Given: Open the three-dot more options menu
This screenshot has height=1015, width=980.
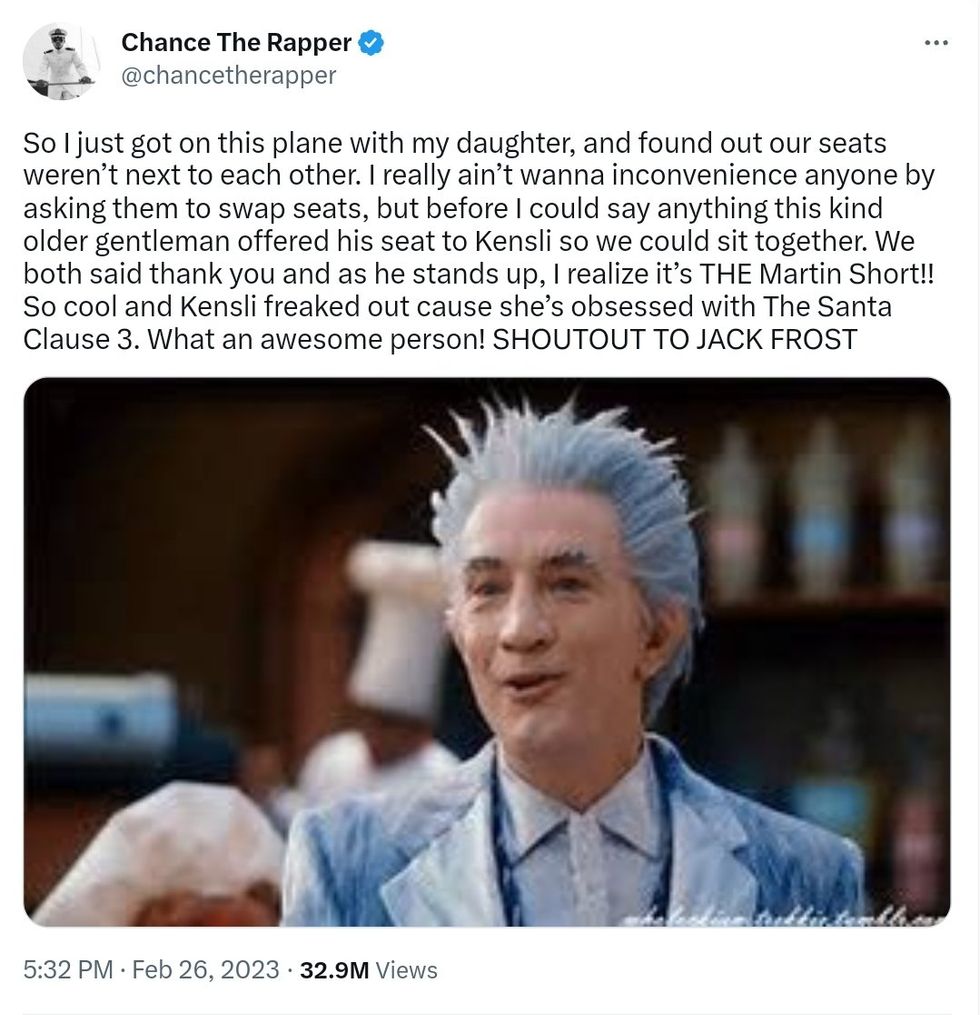Looking at the screenshot, I should tap(936, 43).
